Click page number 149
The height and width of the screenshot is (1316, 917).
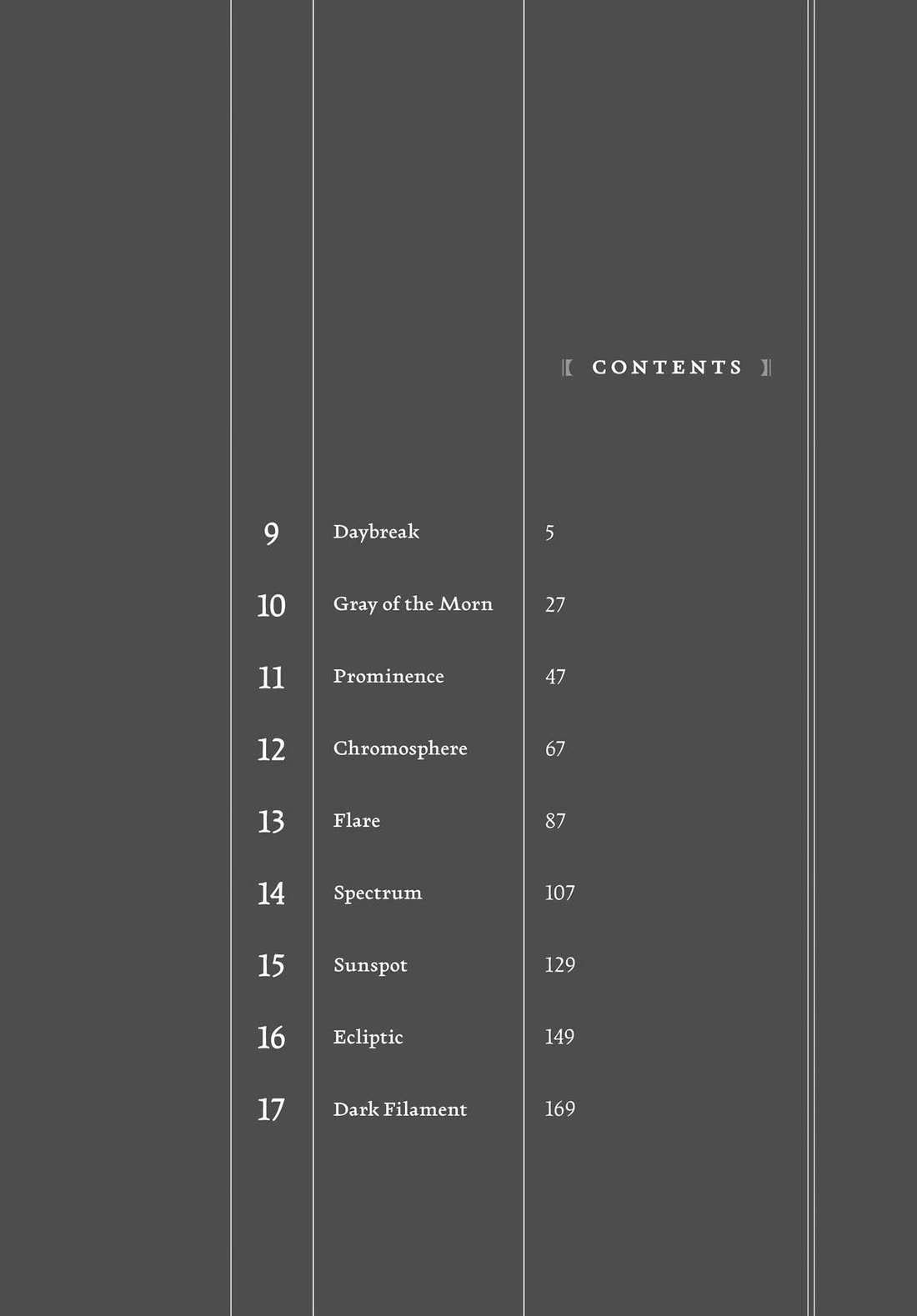(x=559, y=1037)
